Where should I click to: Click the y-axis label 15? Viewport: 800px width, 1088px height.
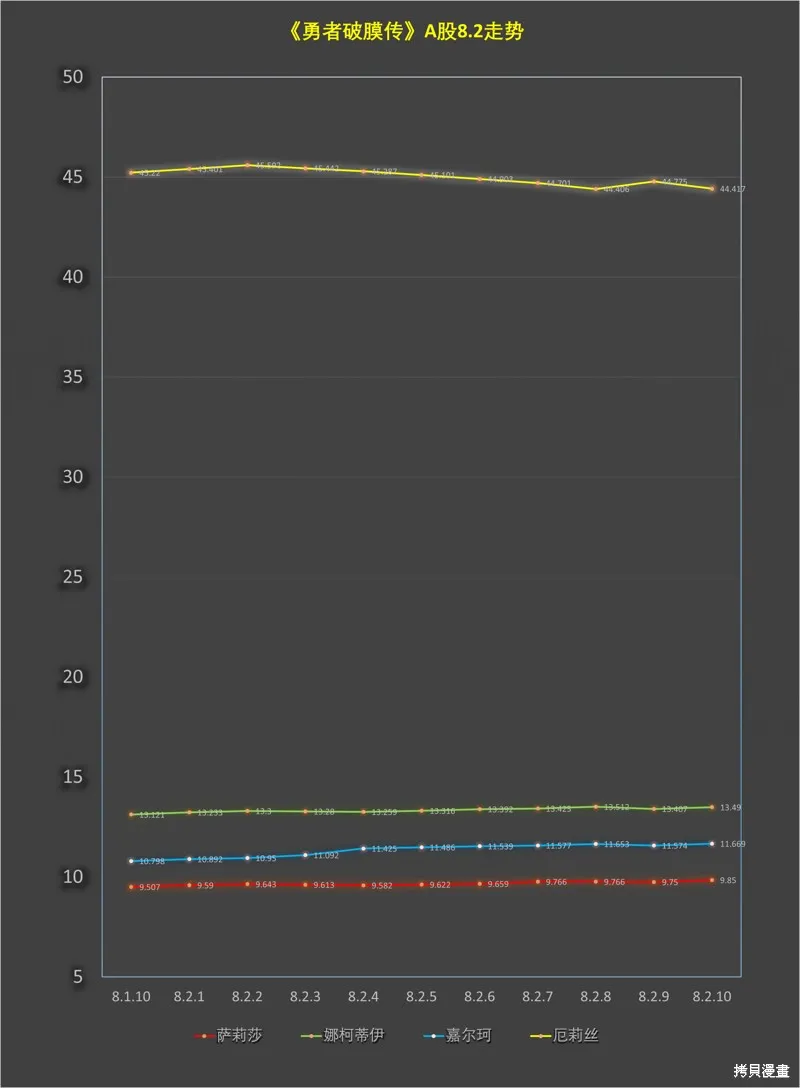(x=72, y=776)
